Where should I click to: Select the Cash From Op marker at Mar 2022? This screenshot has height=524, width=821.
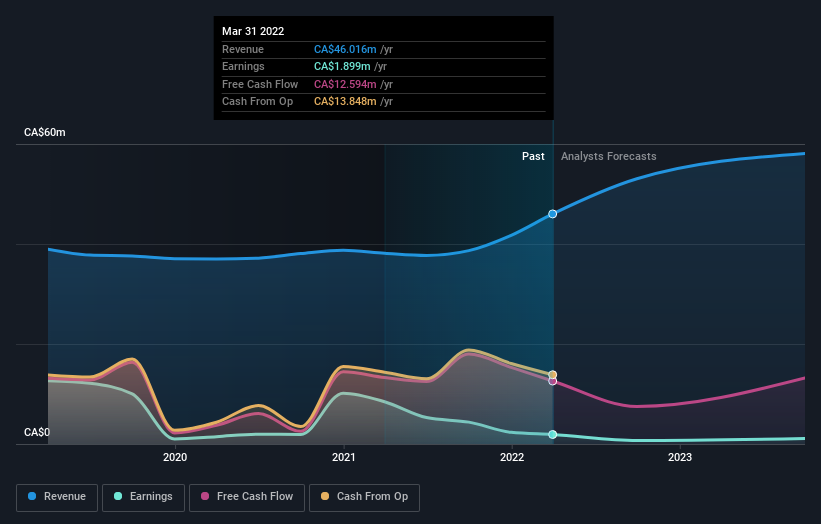[x=552, y=375]
